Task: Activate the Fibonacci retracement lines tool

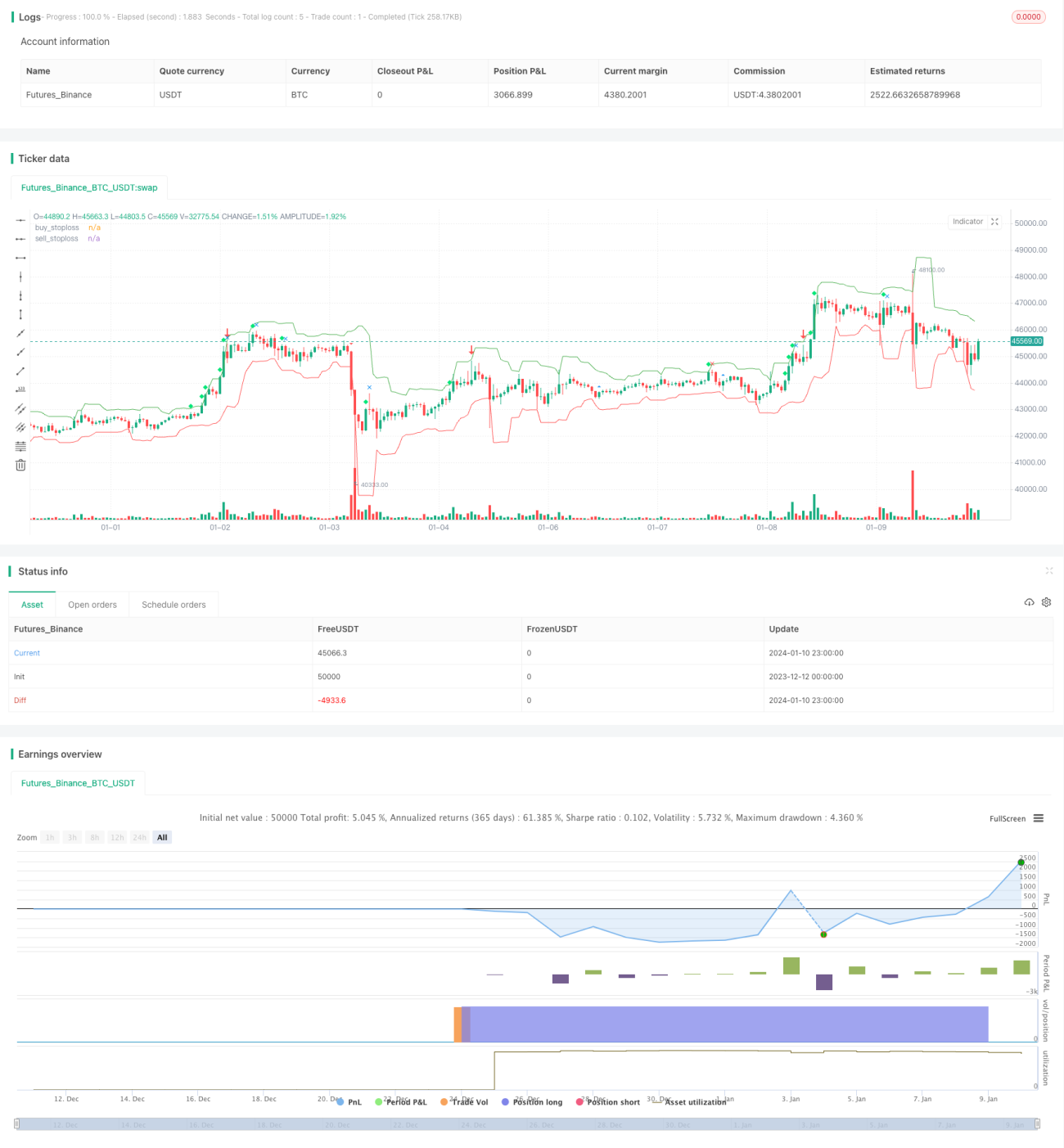Action: point(20,446)
